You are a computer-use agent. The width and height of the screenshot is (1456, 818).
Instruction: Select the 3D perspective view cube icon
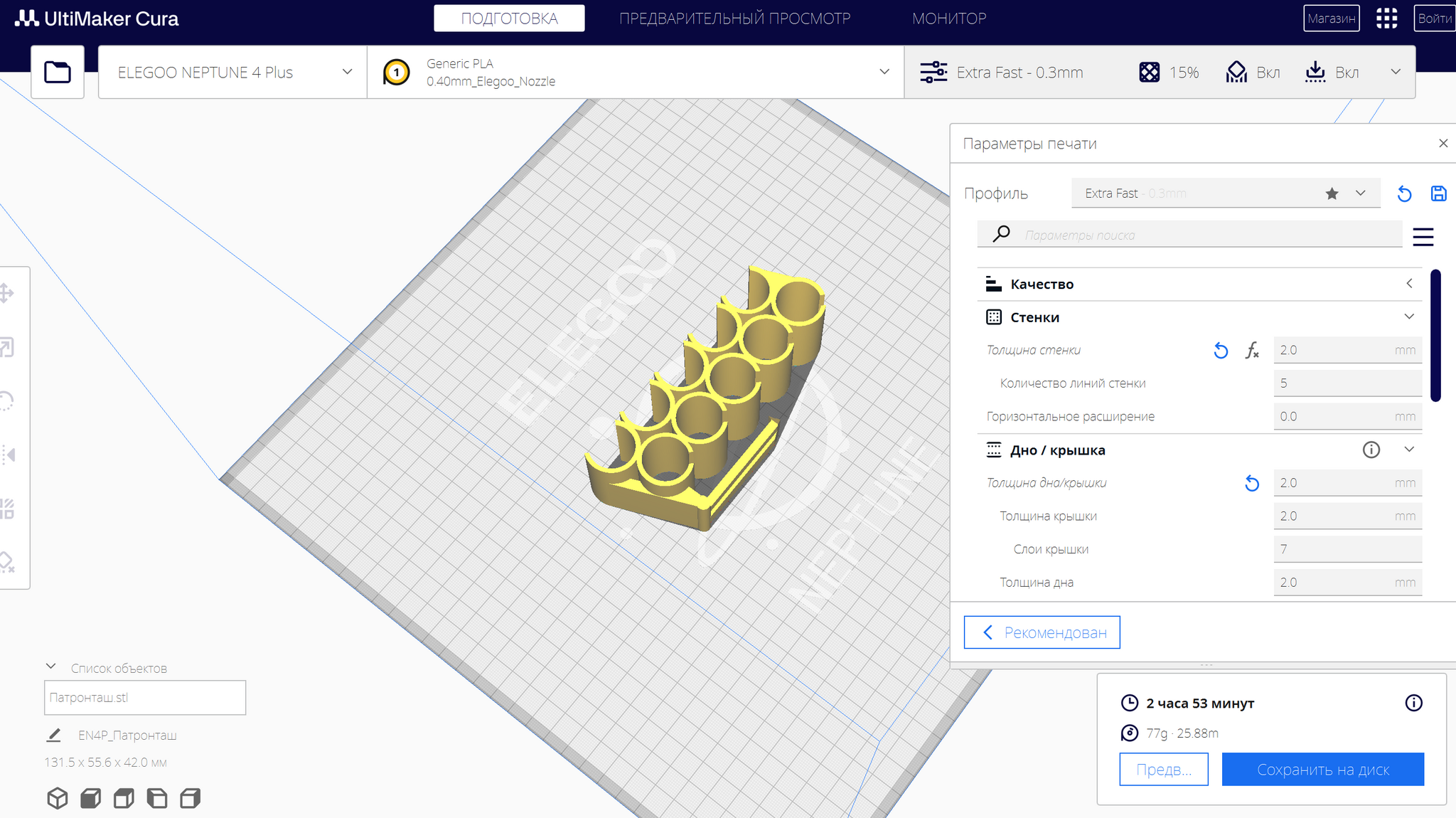pos(58,798)
